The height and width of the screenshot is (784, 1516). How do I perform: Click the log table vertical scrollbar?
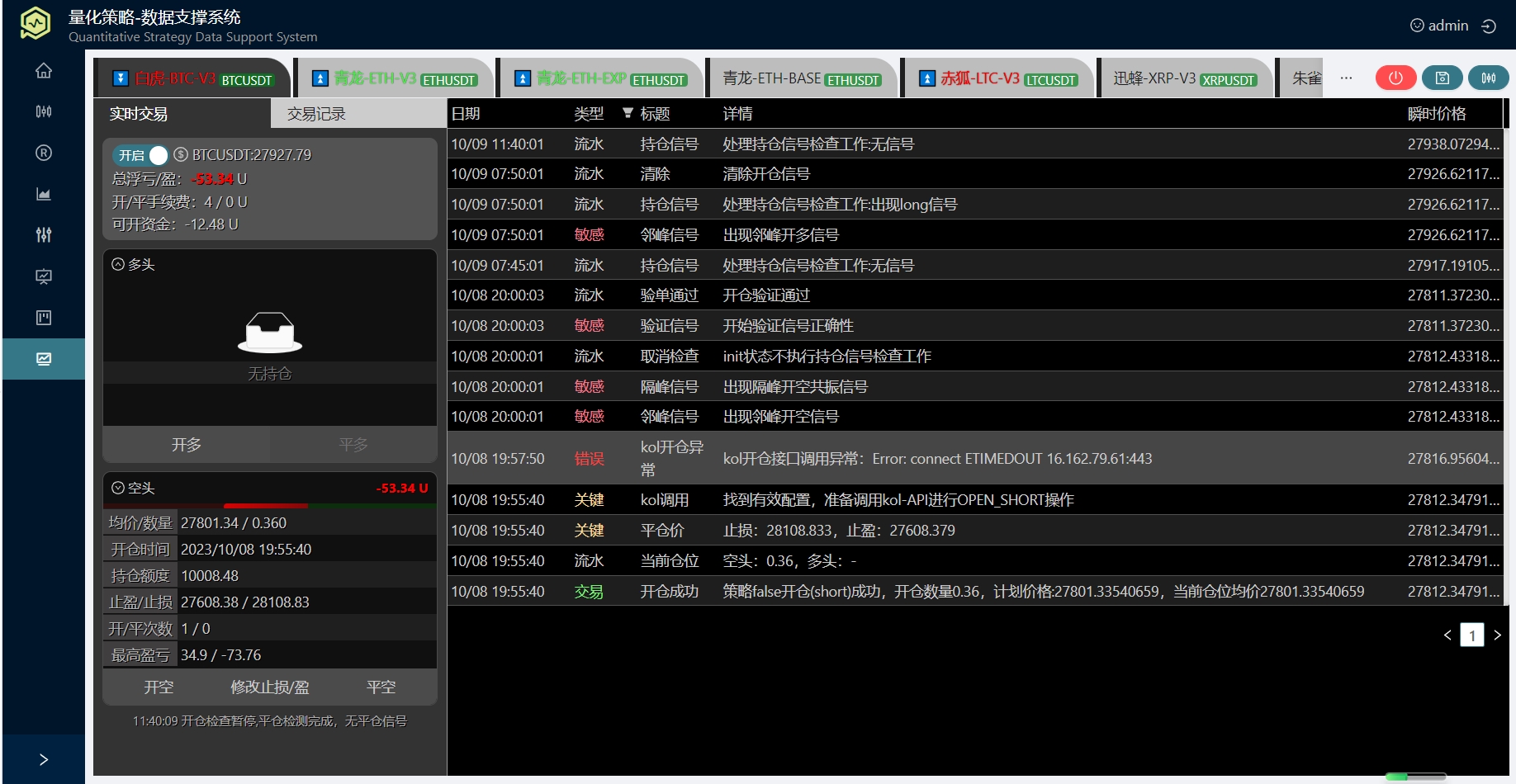[1506, 367]
